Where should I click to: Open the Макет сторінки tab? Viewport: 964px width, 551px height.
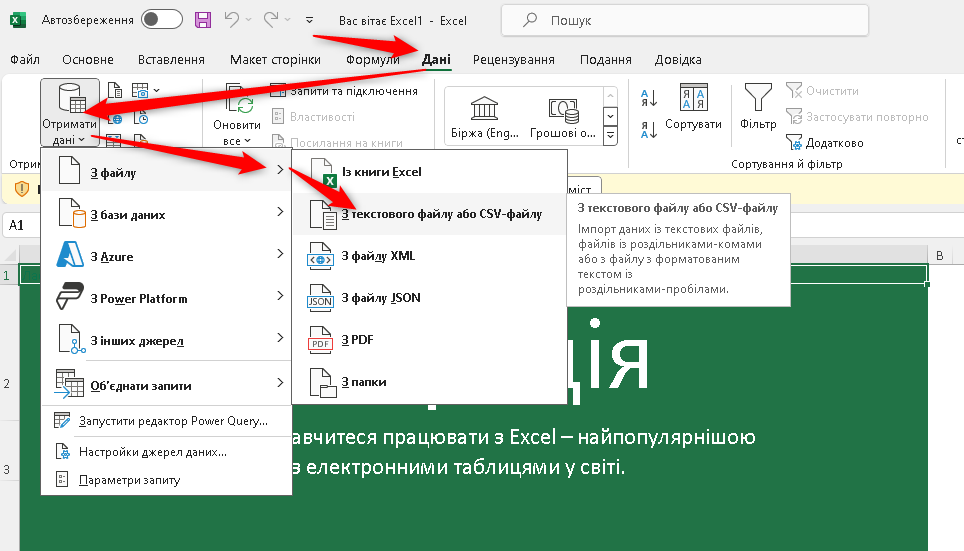275,60
